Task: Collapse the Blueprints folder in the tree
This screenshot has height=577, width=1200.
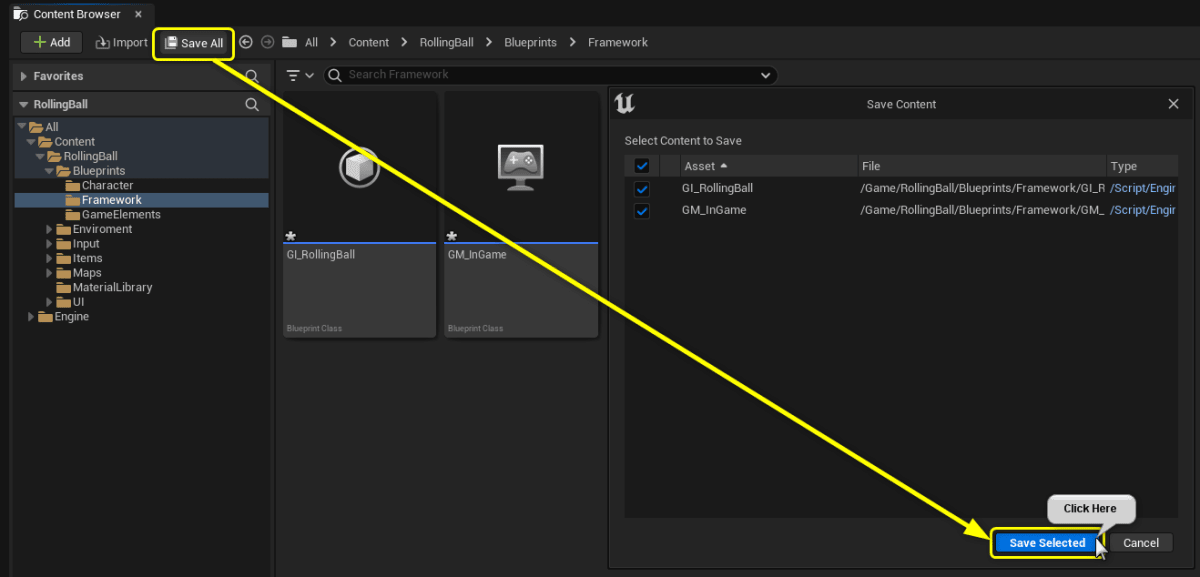Action: point(48,170)
